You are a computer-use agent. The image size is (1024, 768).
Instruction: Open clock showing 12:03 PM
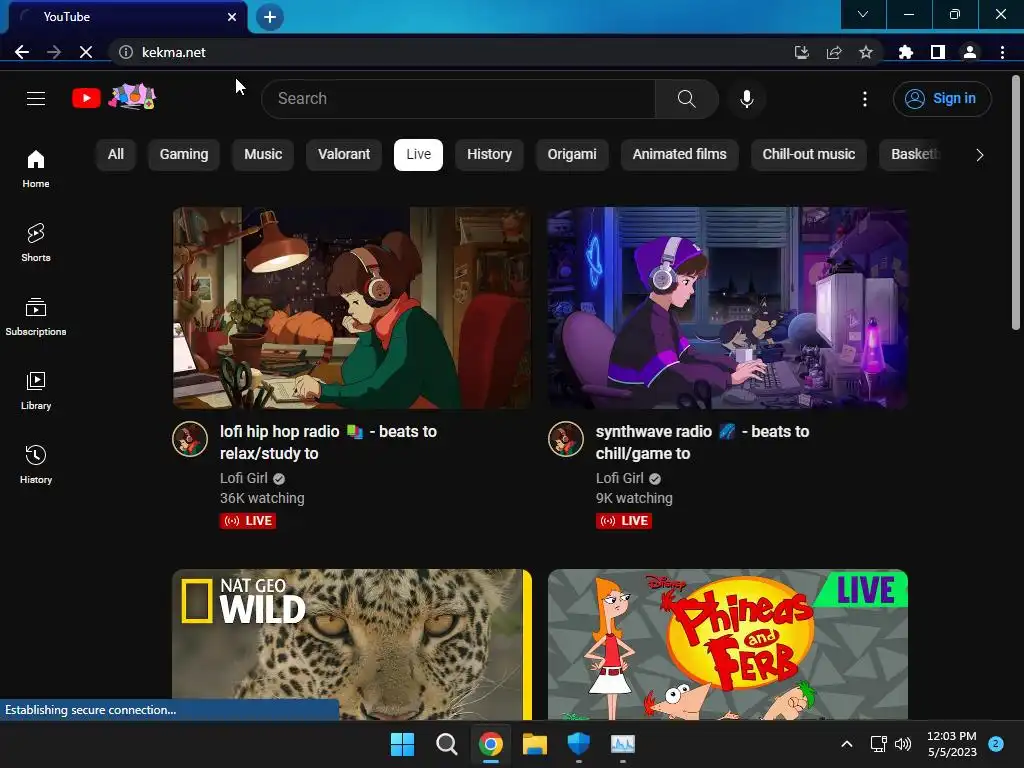tap(952, 744)
